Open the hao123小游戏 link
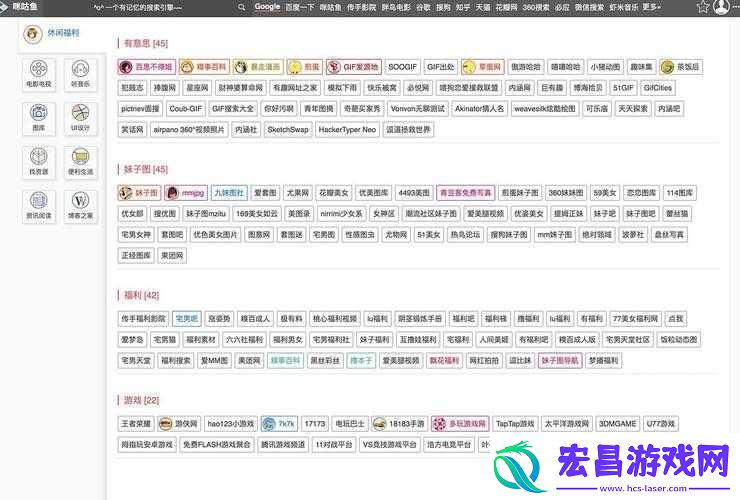Image resolution: width=740 pixels, height=500 pixels. tap(231, 424)
